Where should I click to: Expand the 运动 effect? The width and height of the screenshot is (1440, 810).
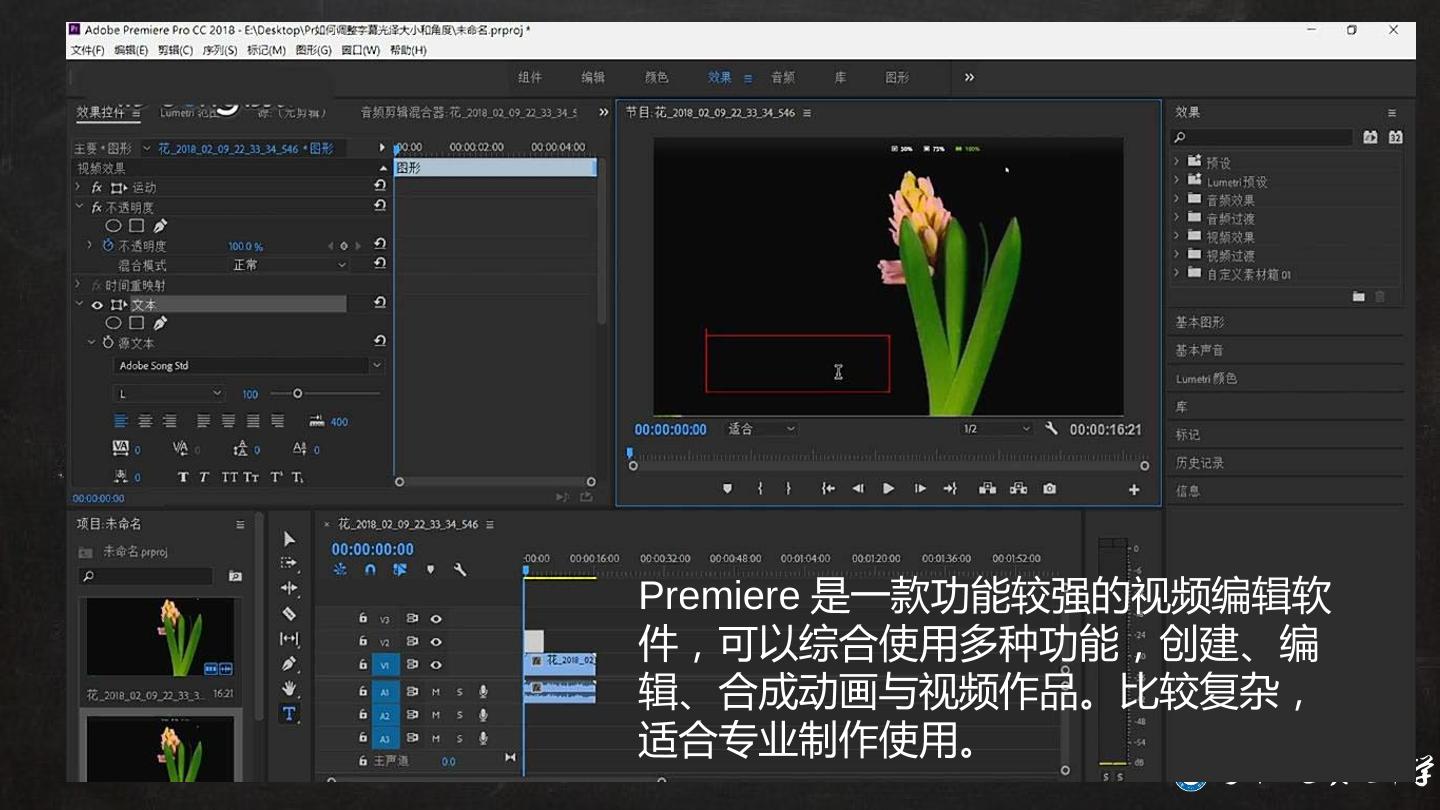pos(79,187)
